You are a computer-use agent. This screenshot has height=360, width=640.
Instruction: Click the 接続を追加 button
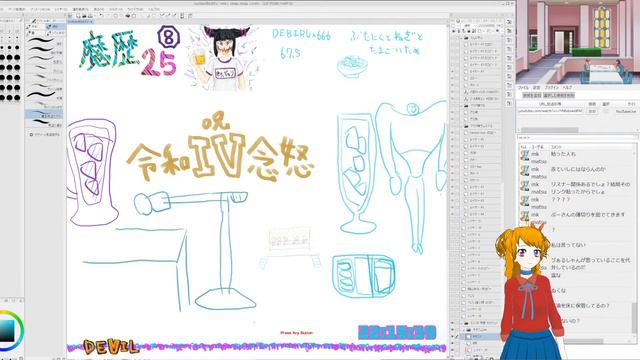[532, 95]
